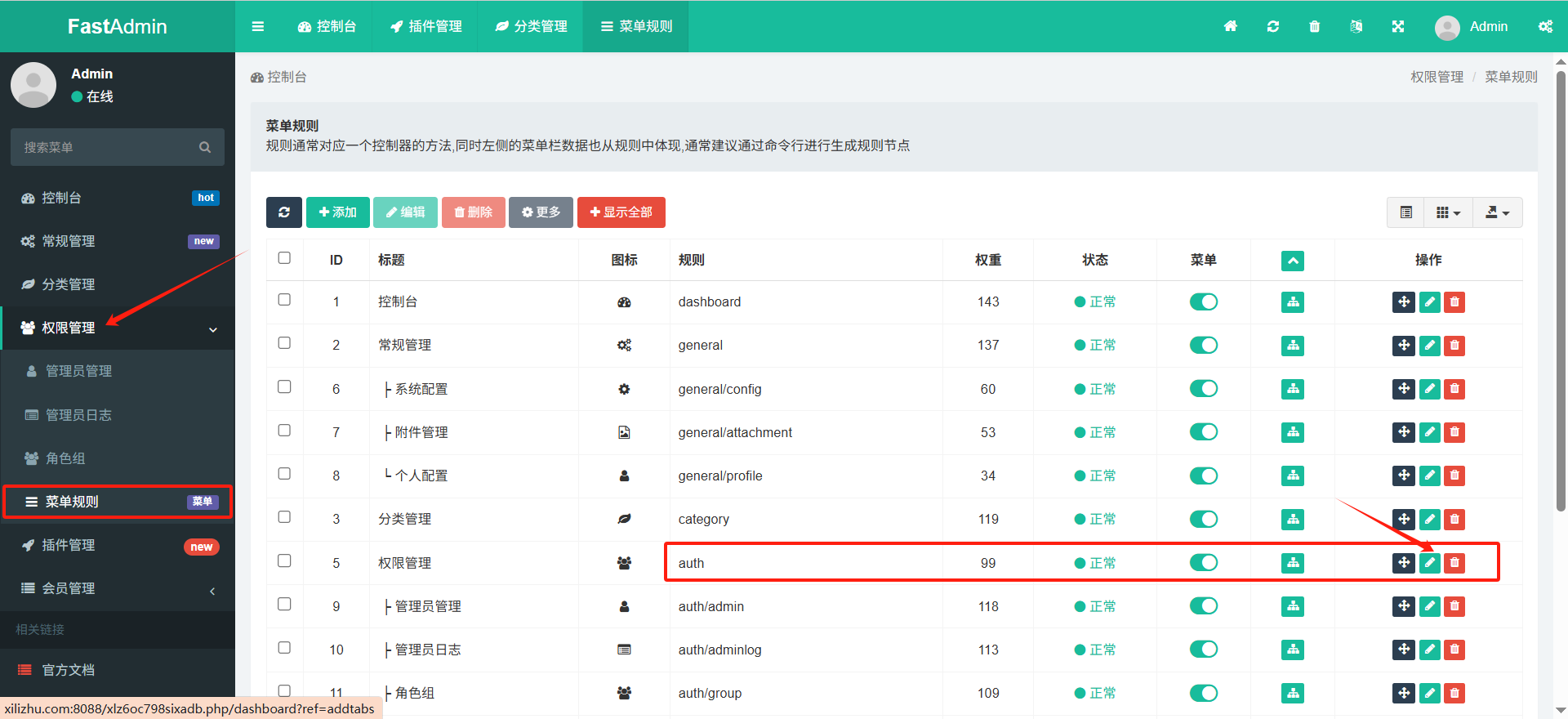Screen dimensions: 1568x719
Task: Open the export dropdown in table toolbar
Action: [x=1497, y=212]
